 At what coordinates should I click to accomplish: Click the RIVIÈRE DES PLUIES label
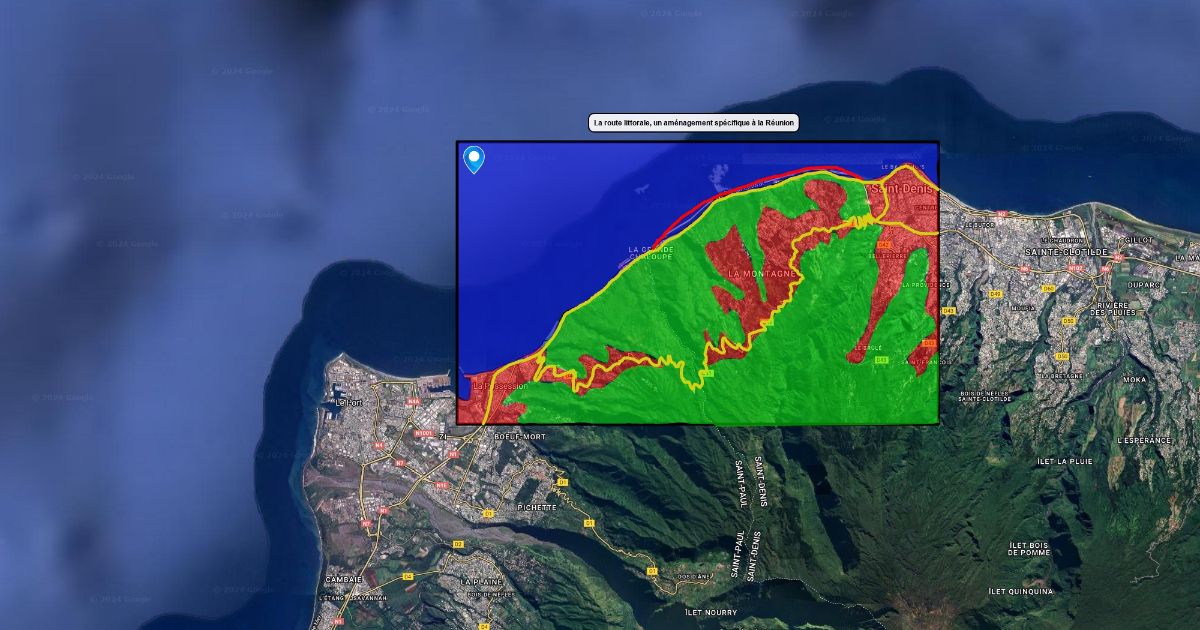point(1114,310)
